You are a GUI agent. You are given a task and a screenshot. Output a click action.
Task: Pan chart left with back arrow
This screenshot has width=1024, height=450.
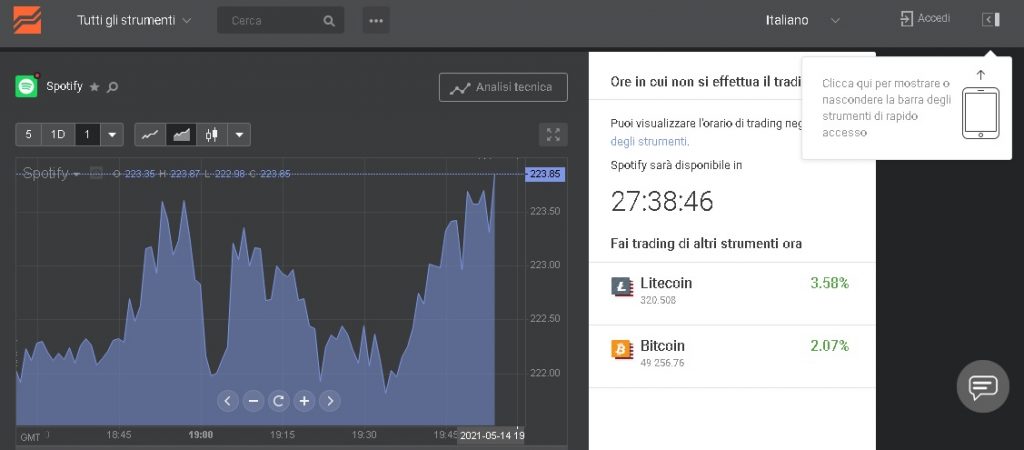[227, 400]
